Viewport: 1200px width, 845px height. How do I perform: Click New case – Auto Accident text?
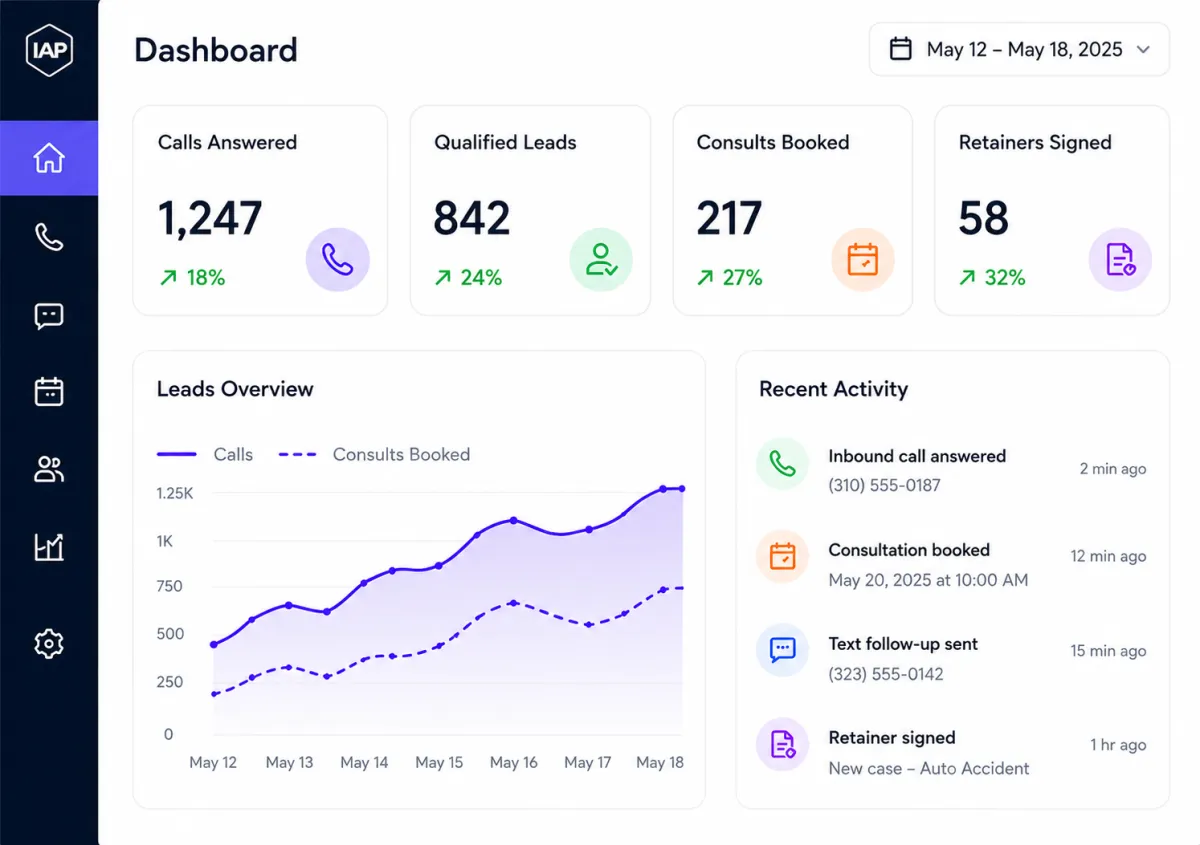pos(929,768)
